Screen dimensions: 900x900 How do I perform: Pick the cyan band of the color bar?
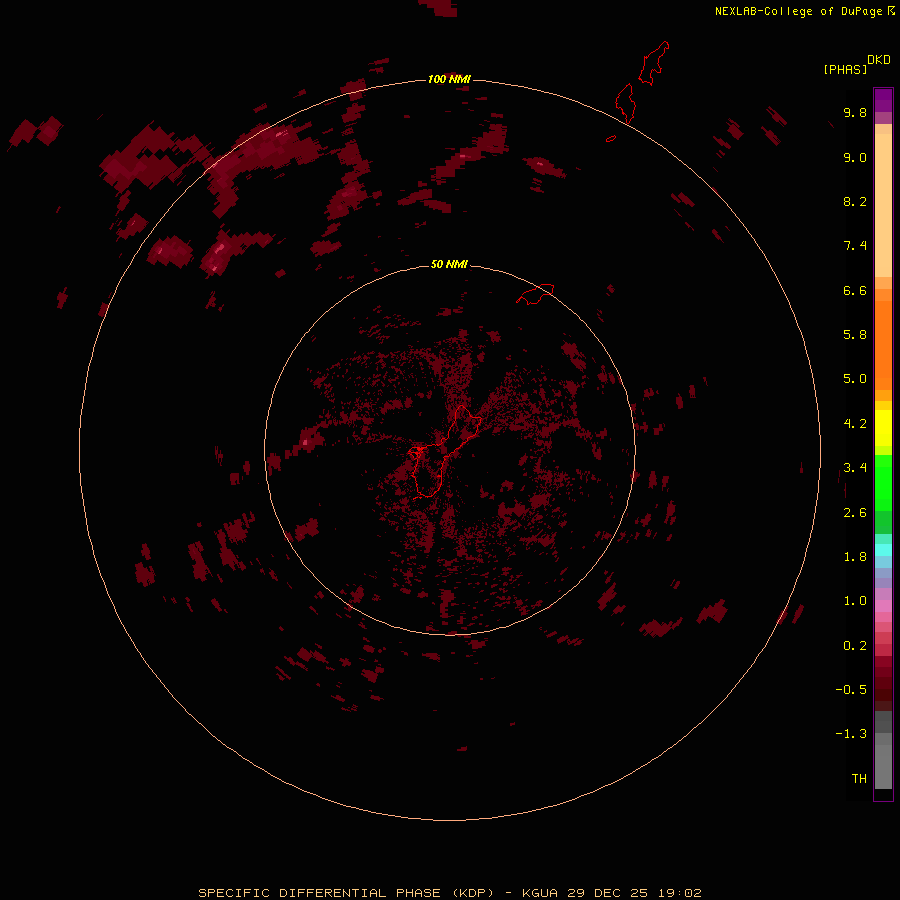pos(883,549)
